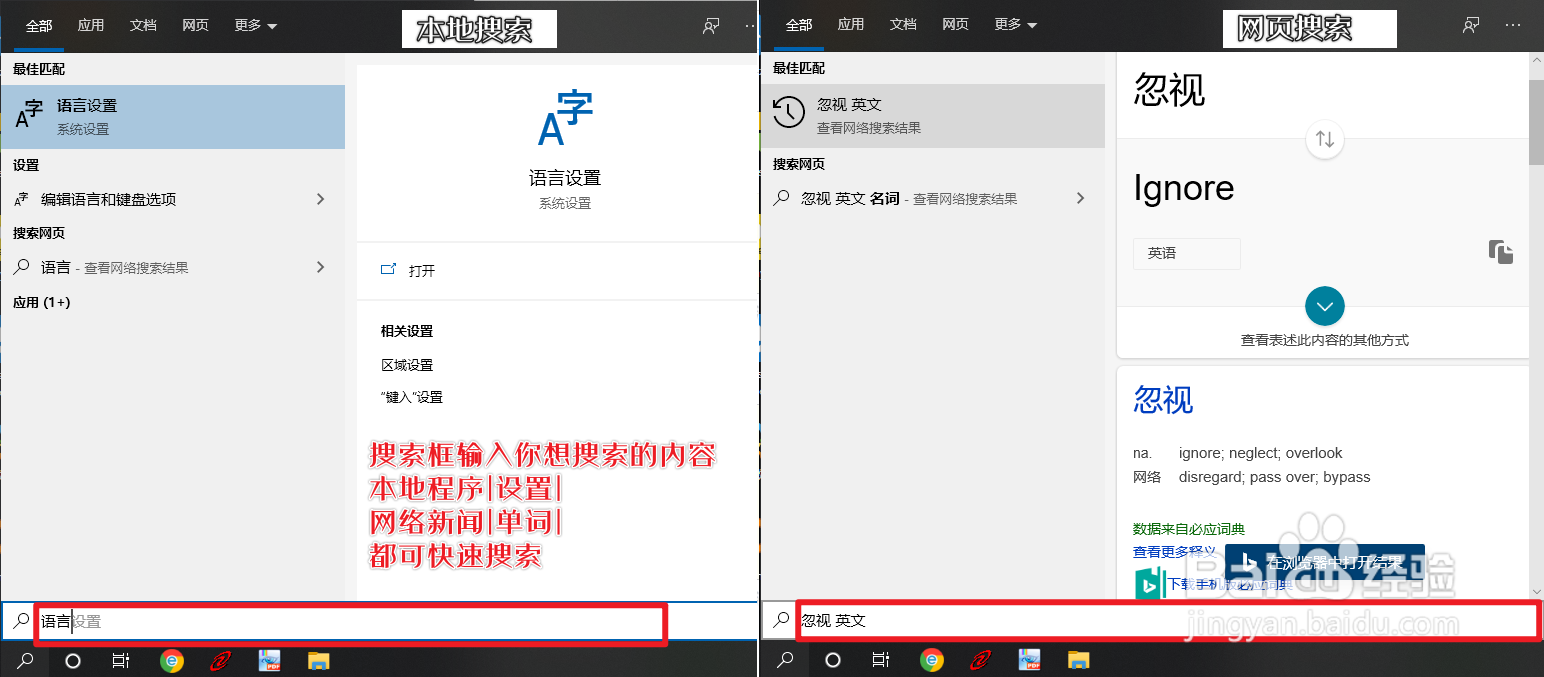Open the PDF viewer app under 忽视 英文 search

[1030, 660]
